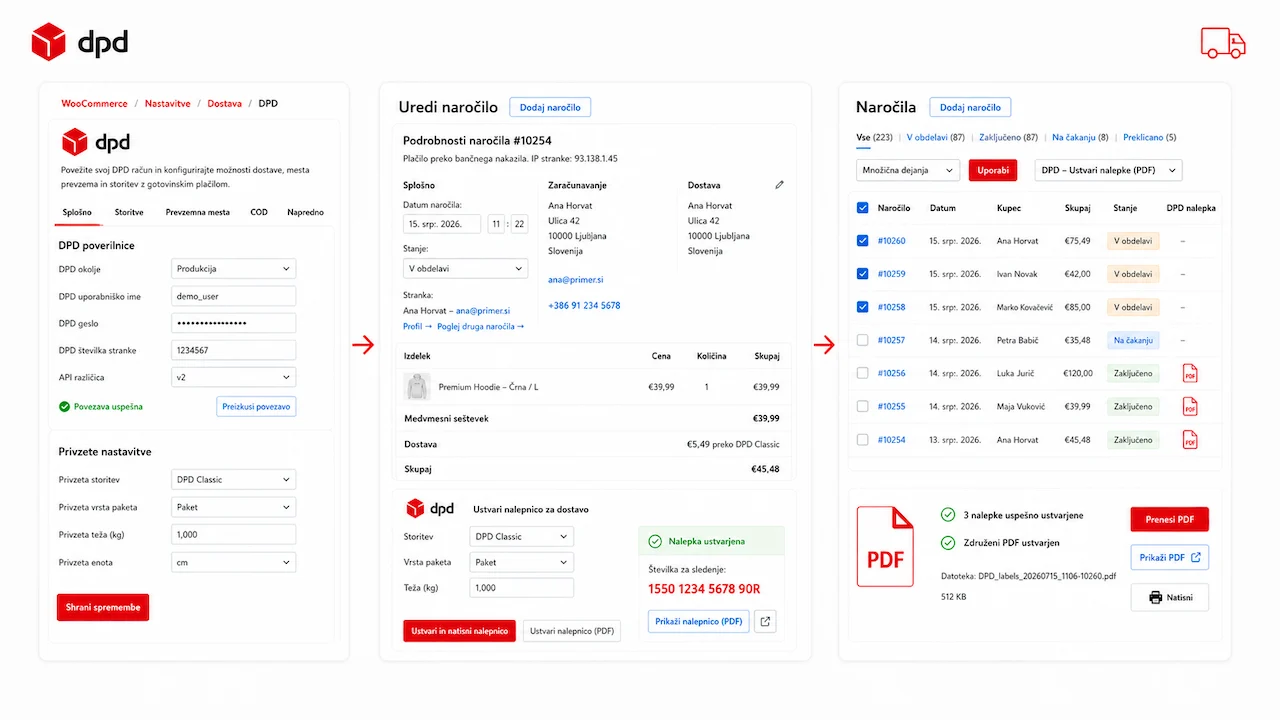The width and height of the screenshot is (1280, 720).
Task: Filter orders by Preklicano (5)
Action: click(1149, 137)
